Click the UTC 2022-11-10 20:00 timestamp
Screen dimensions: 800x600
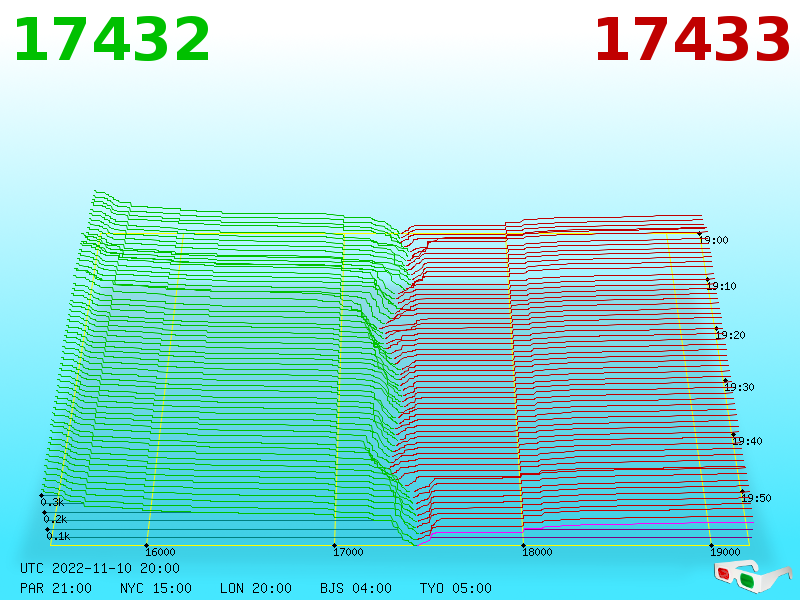coord(100,568)
